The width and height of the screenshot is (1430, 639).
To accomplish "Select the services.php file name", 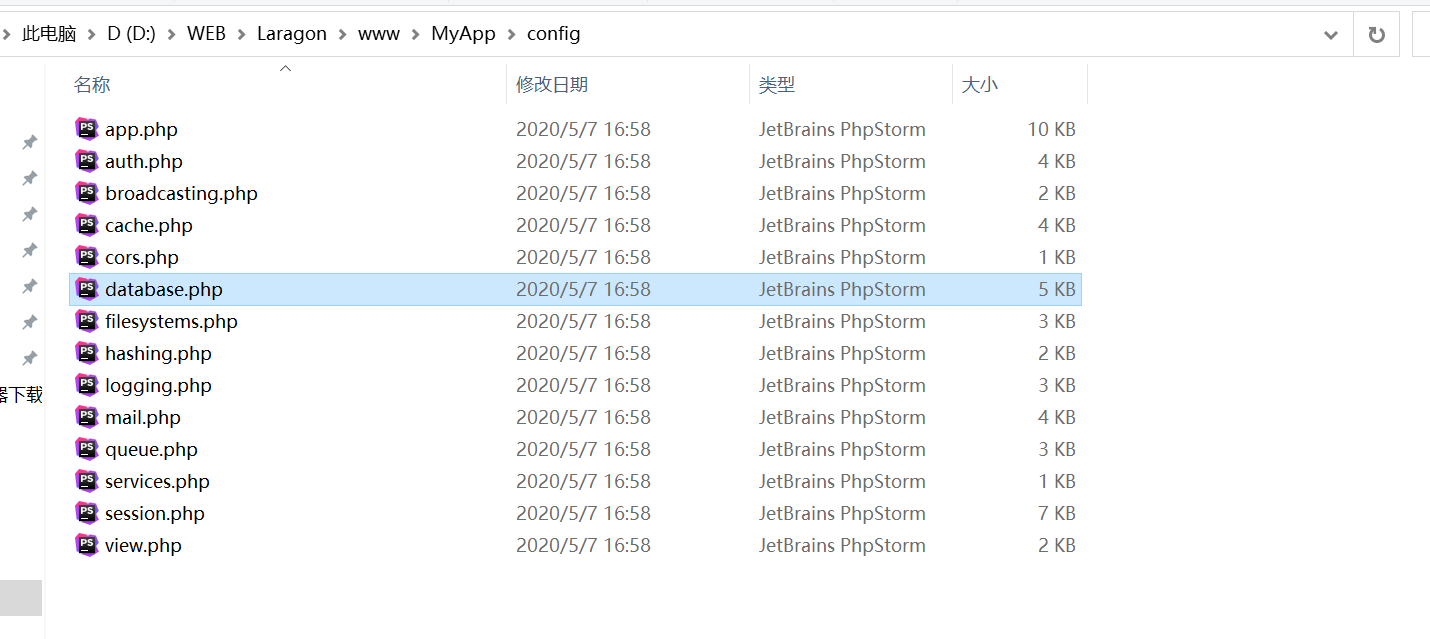I will tap(157, 481).
